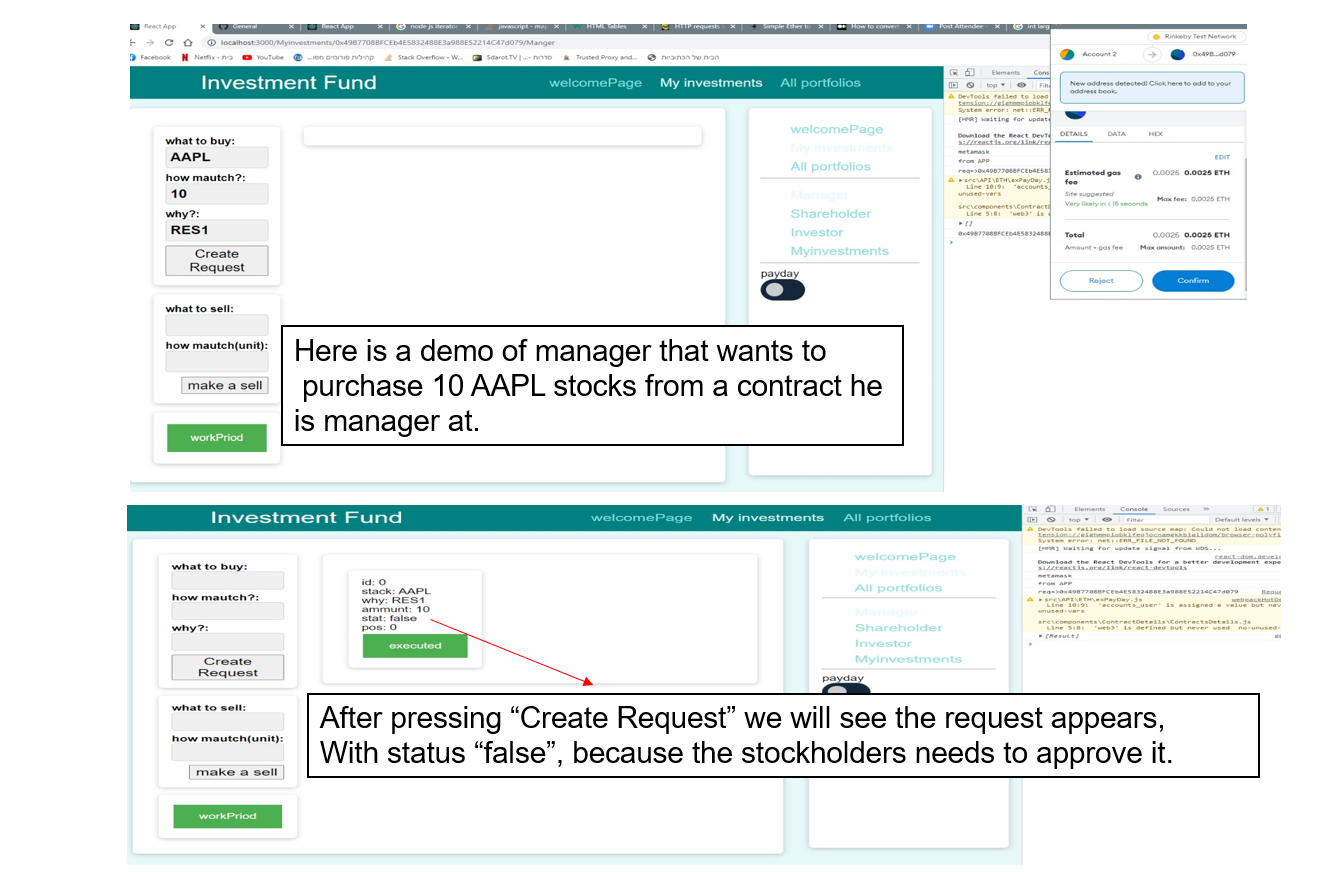Click the top workPriod button
This screenshot has height=872, width=1319.
217,438
